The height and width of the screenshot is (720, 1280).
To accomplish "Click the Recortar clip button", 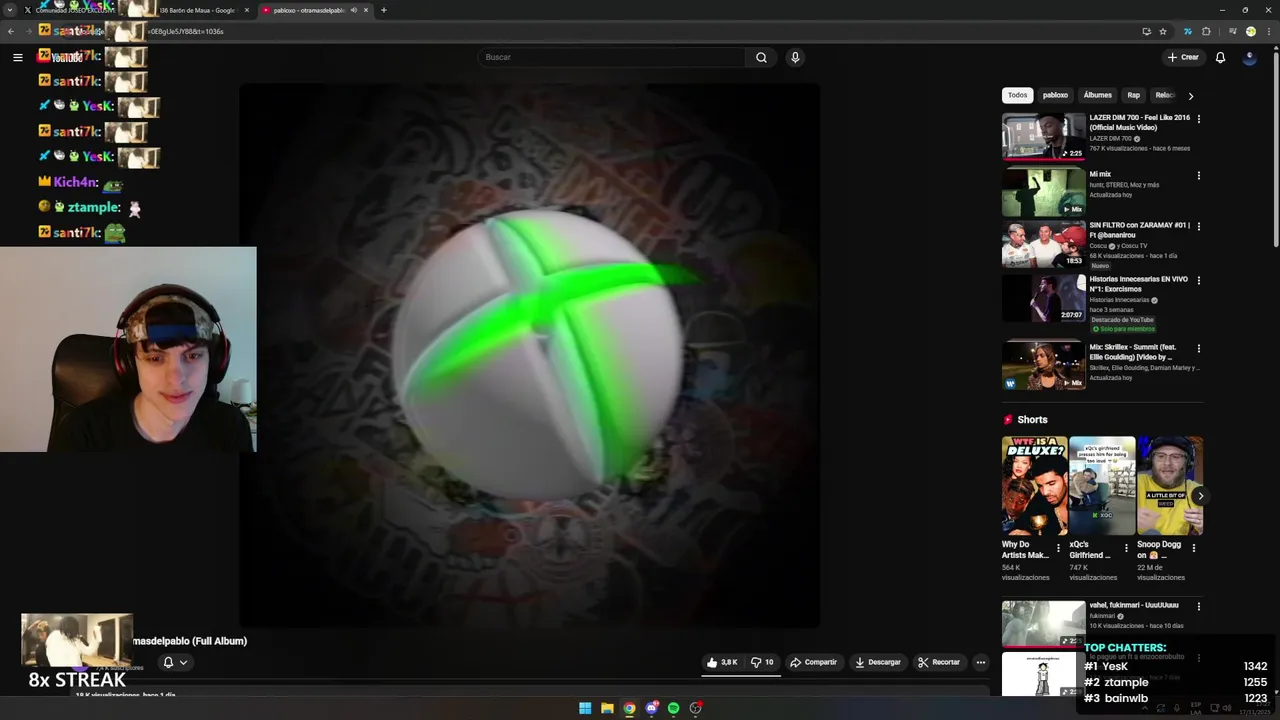I will point(938,662).
